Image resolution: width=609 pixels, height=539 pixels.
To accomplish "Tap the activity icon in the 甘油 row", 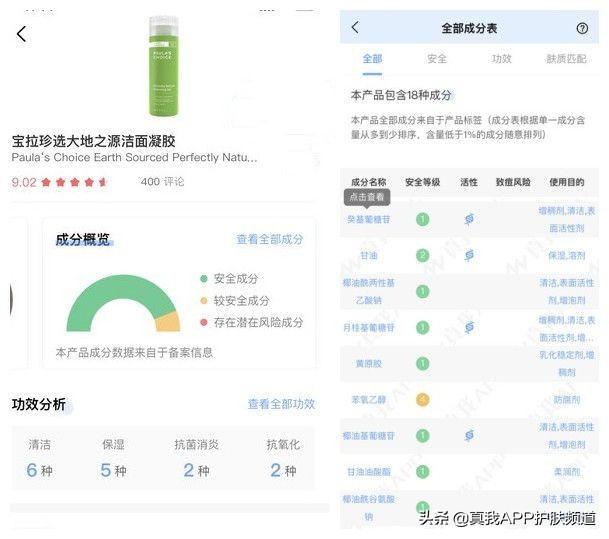I will 469,255.
